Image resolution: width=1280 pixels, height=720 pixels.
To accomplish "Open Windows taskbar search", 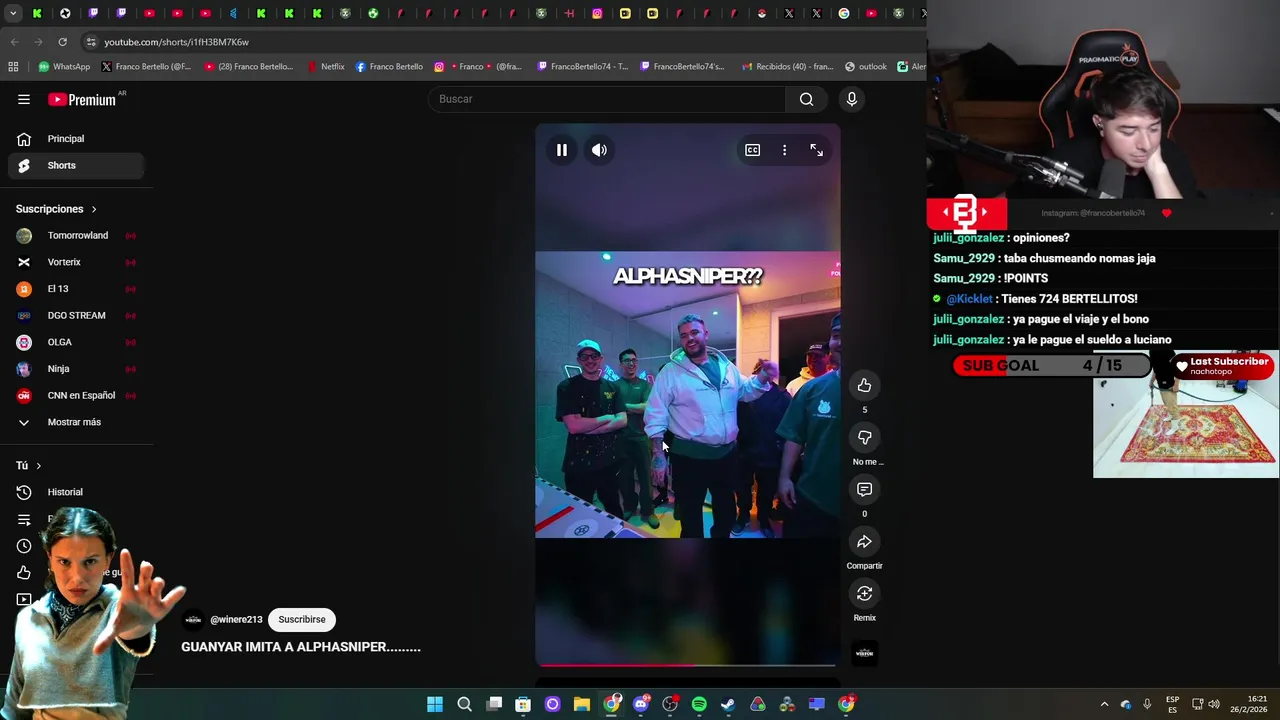I will [x=464, y=704].
